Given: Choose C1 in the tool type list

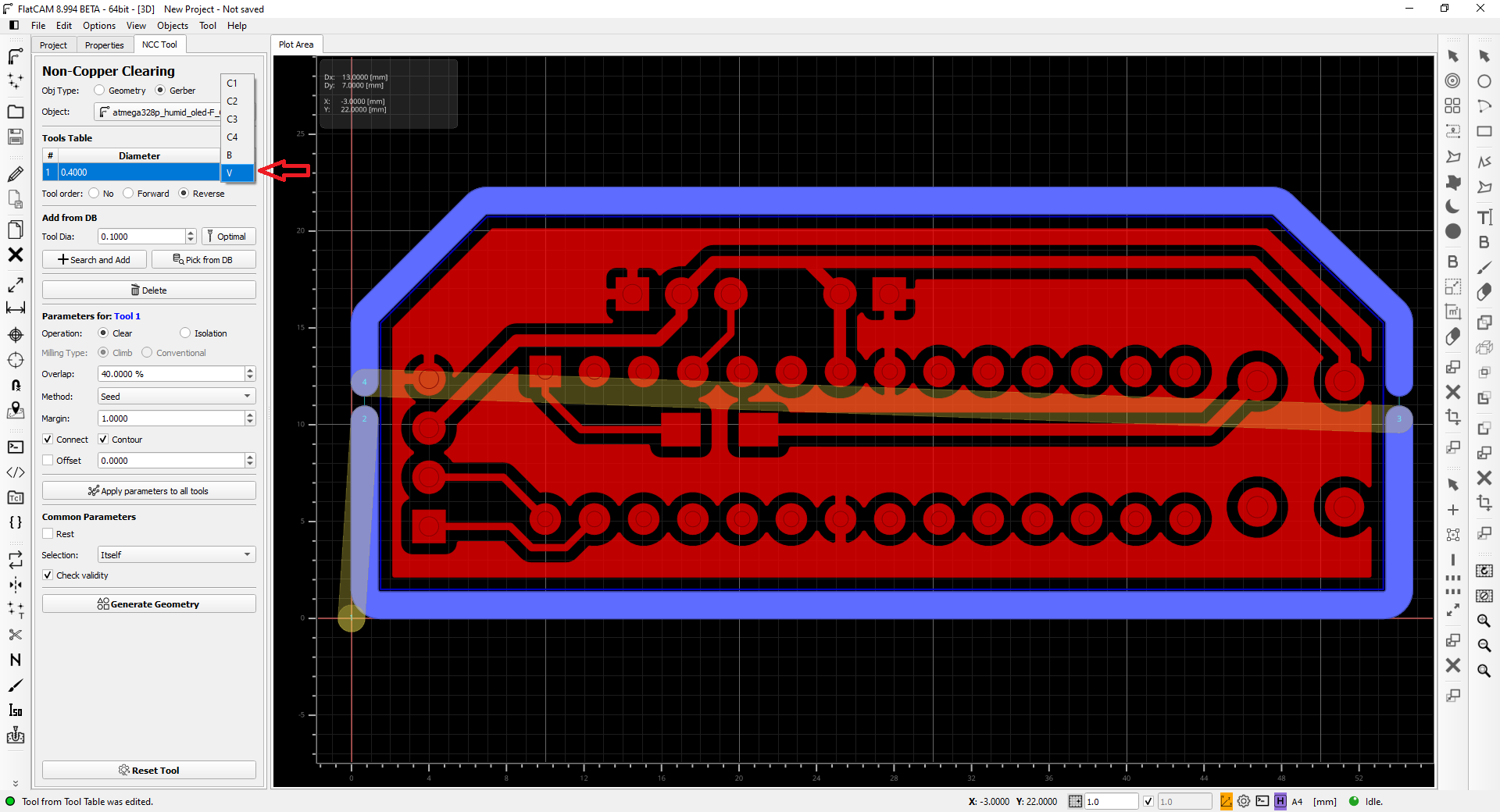Looking at the screenshot, I should [238, 84].
